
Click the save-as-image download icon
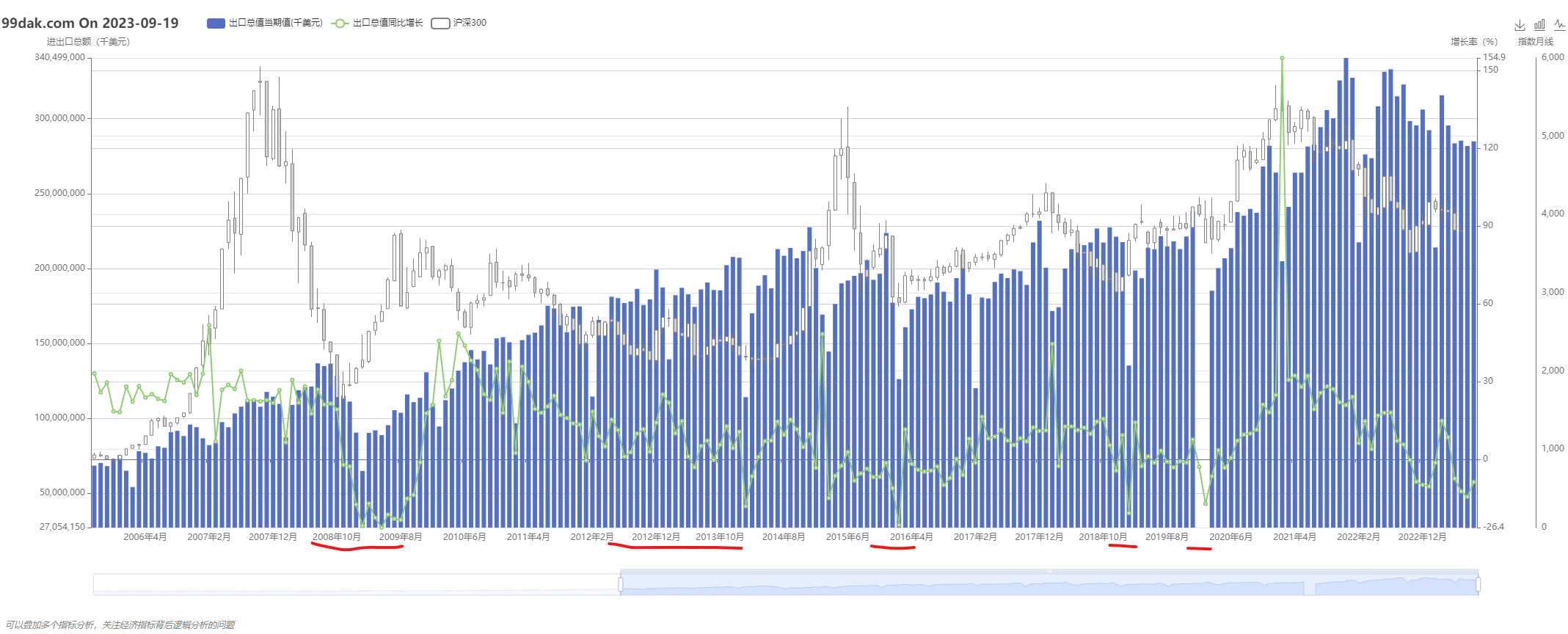[1520, 25]
